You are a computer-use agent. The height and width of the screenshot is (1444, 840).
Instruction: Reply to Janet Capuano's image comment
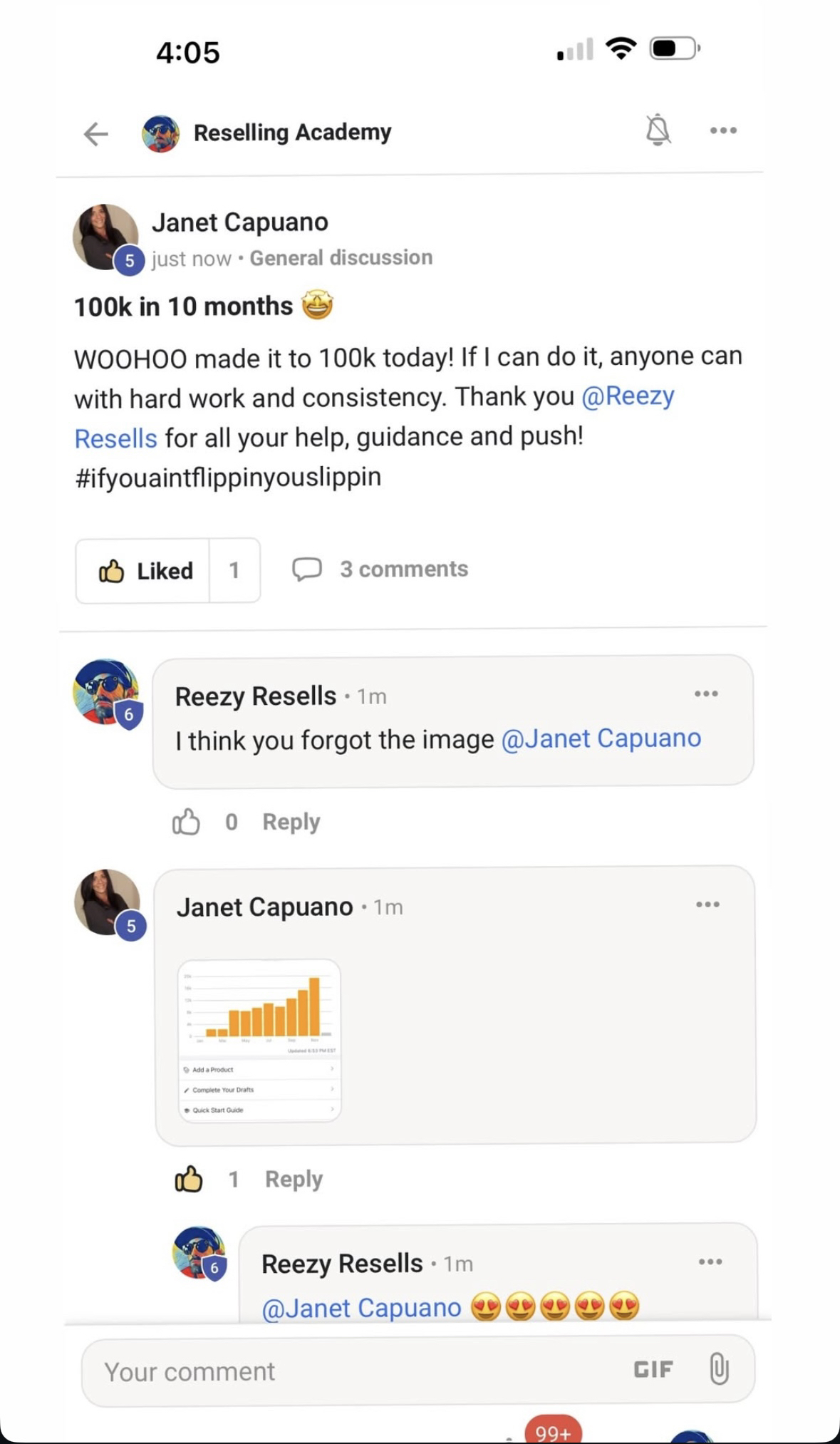[294, 1179]
